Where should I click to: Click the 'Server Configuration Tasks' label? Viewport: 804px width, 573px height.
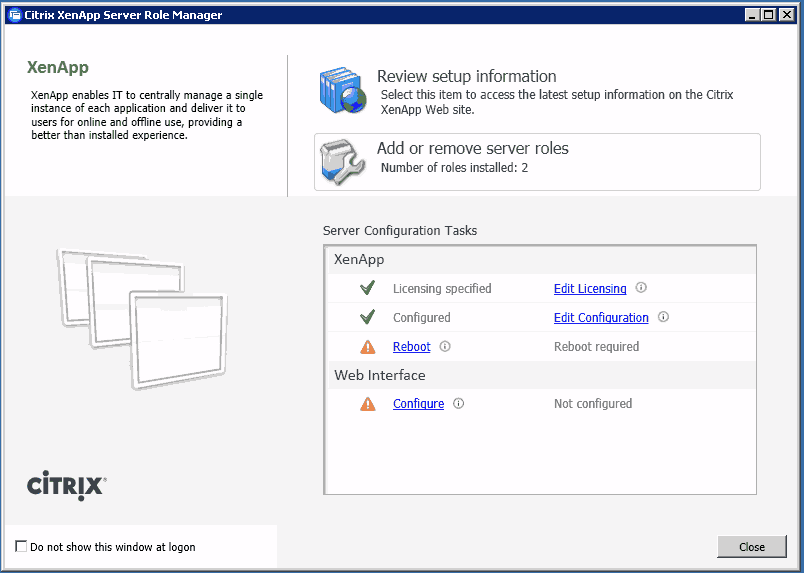(x=400, y=231)
